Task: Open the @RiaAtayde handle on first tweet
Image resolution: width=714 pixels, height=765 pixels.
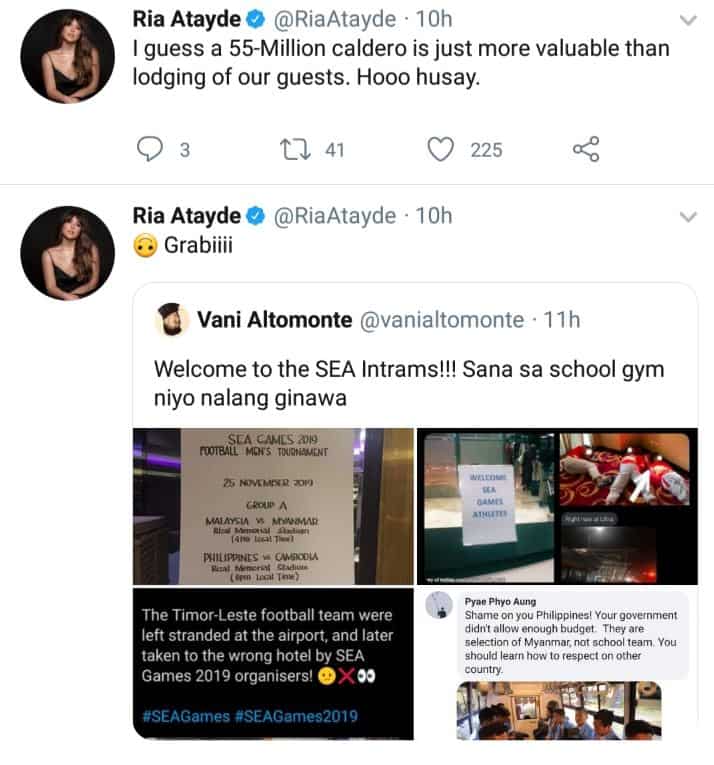Action: pos(334,20)
